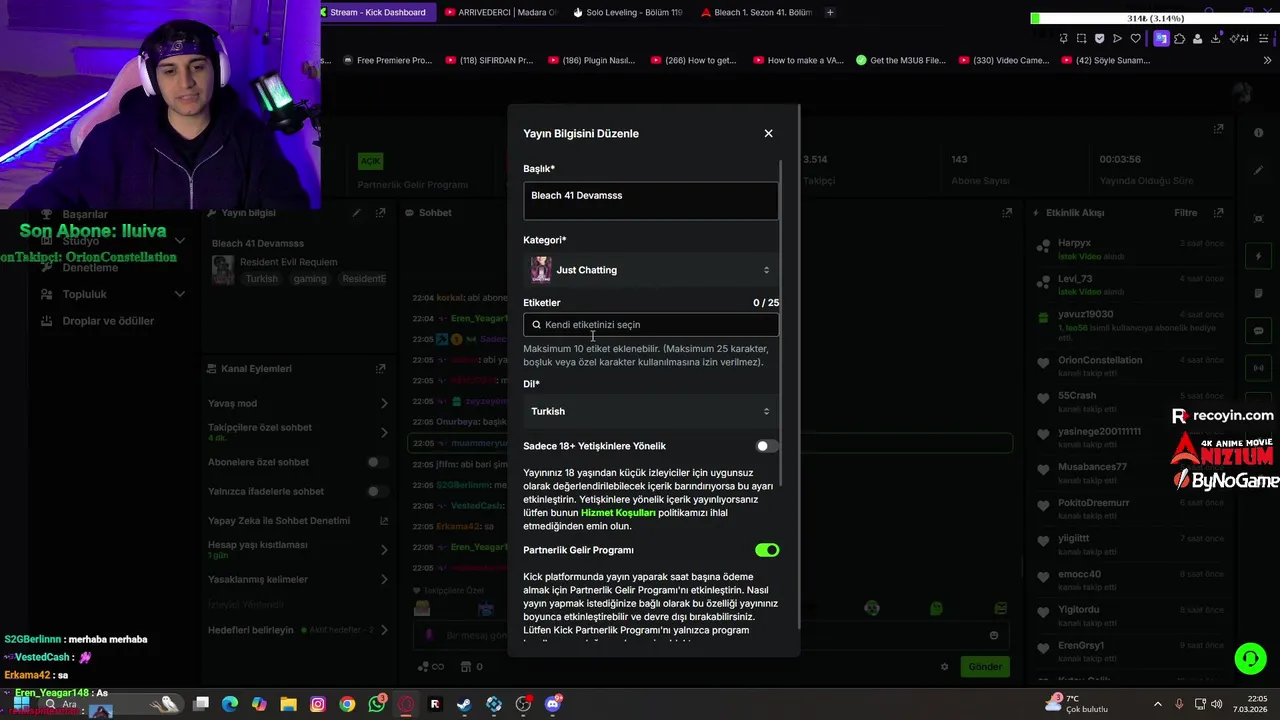Open Instagram from the taskbar
This screenshot has width=1280, height=720.
pyautogui.click(x=318, y=704)
